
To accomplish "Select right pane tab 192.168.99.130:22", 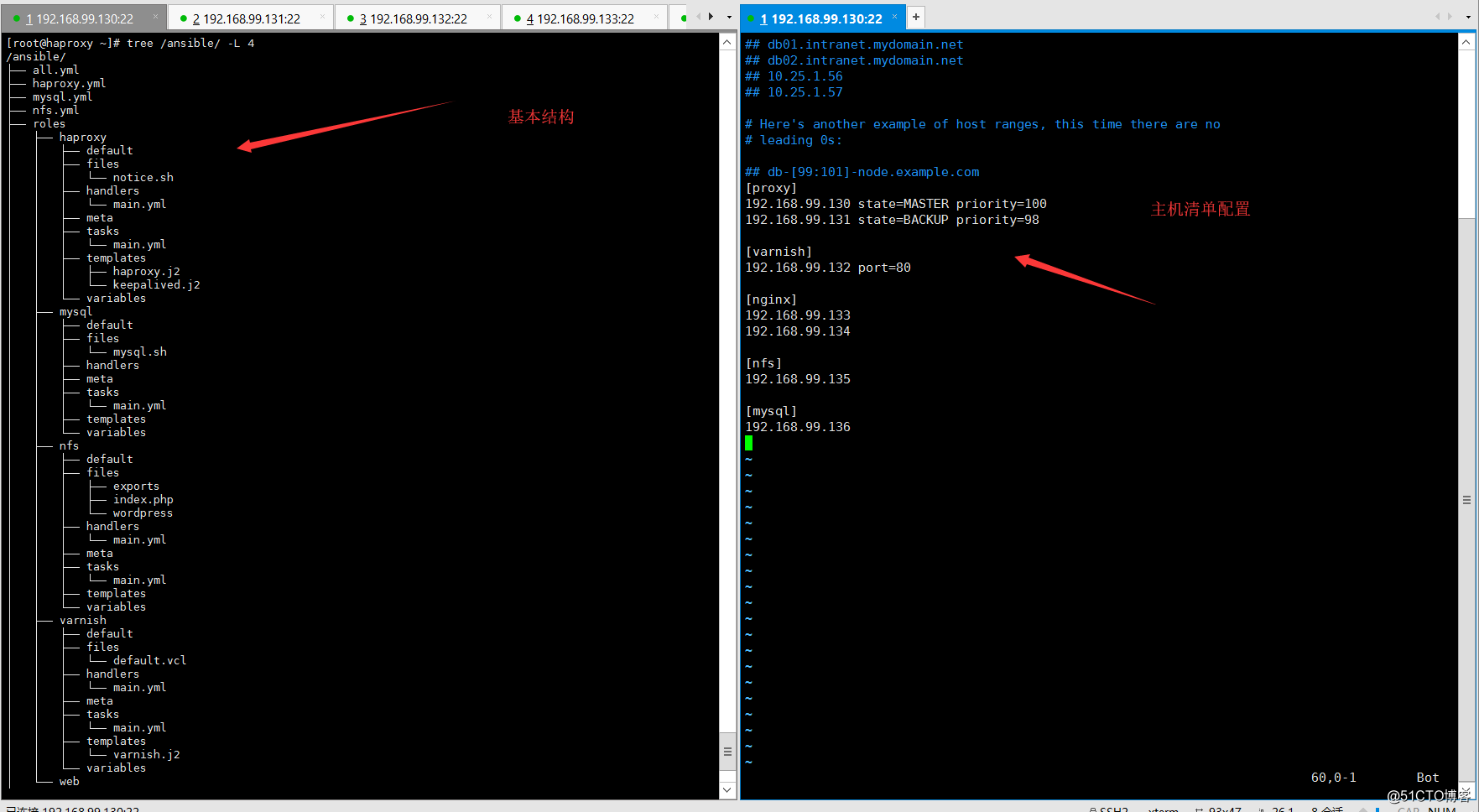I will (x=821, y=18).
